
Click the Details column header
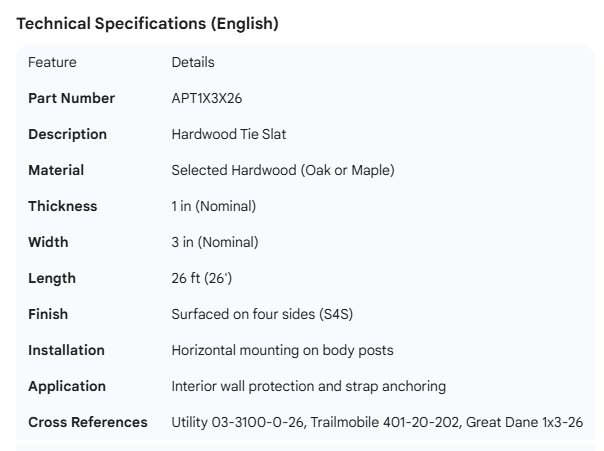coord(193,62)
